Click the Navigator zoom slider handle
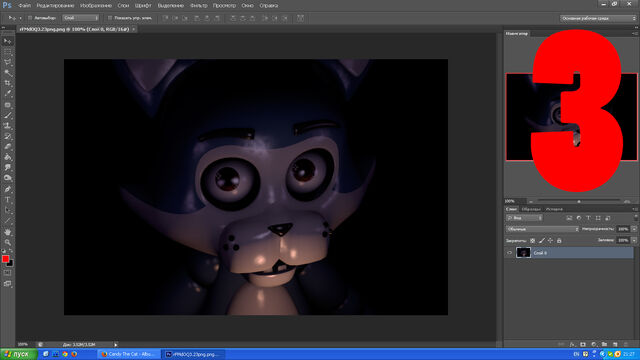 click(579, 201)
